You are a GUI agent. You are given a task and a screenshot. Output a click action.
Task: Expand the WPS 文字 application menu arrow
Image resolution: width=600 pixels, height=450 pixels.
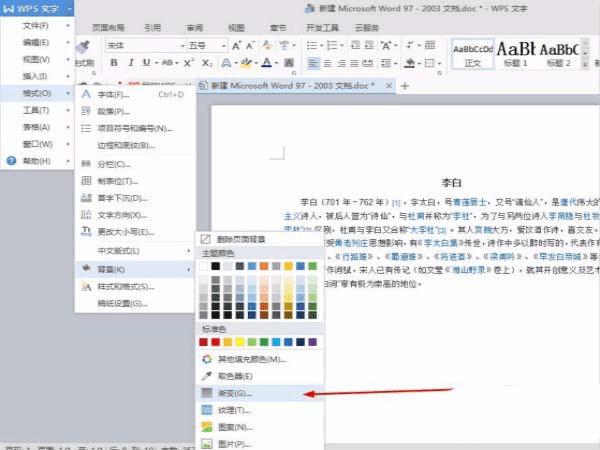(69, 8)
